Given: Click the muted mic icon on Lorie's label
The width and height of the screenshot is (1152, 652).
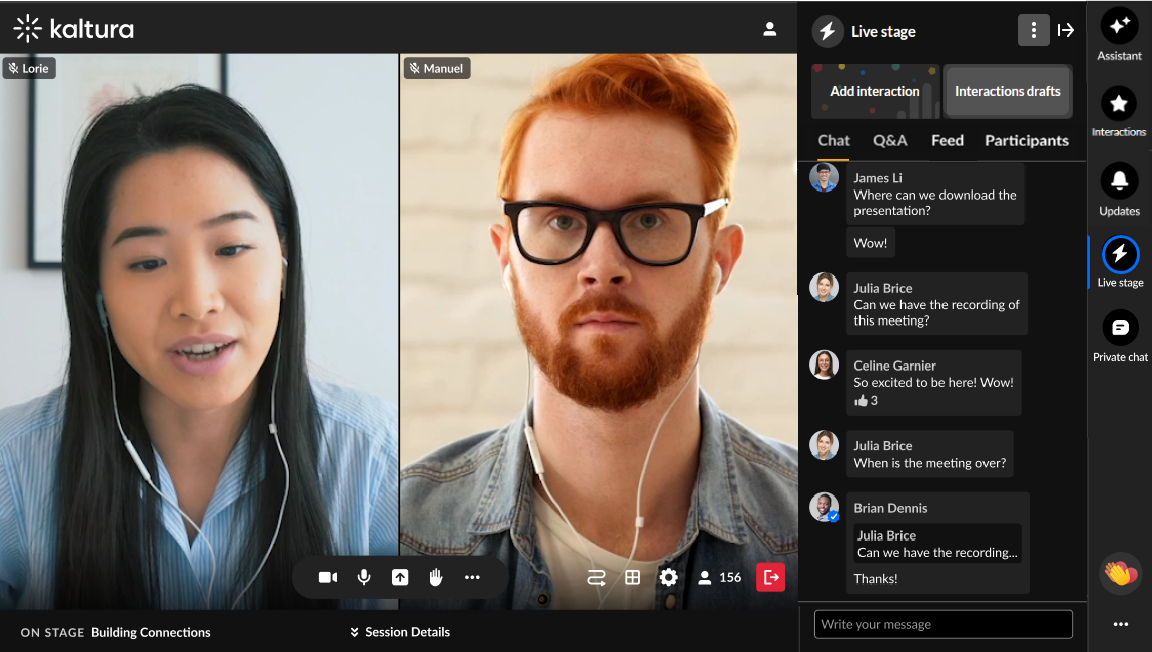Looking at the screenshot, I should 13,68.
